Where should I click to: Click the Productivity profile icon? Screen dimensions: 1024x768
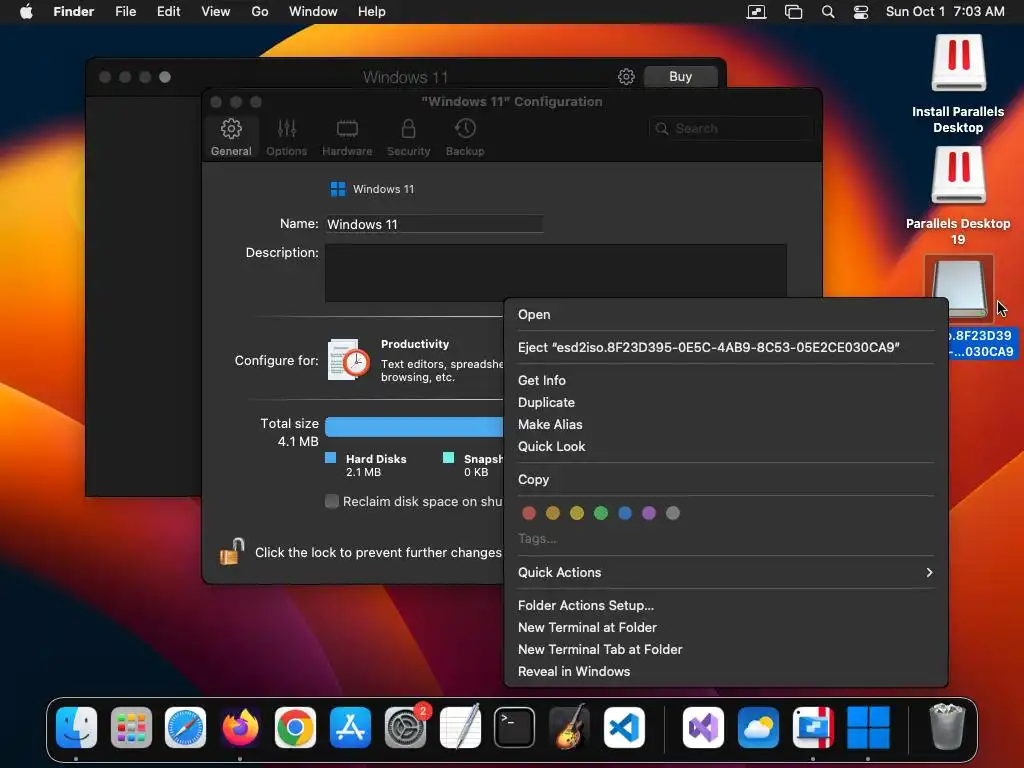tap(349, 359)
